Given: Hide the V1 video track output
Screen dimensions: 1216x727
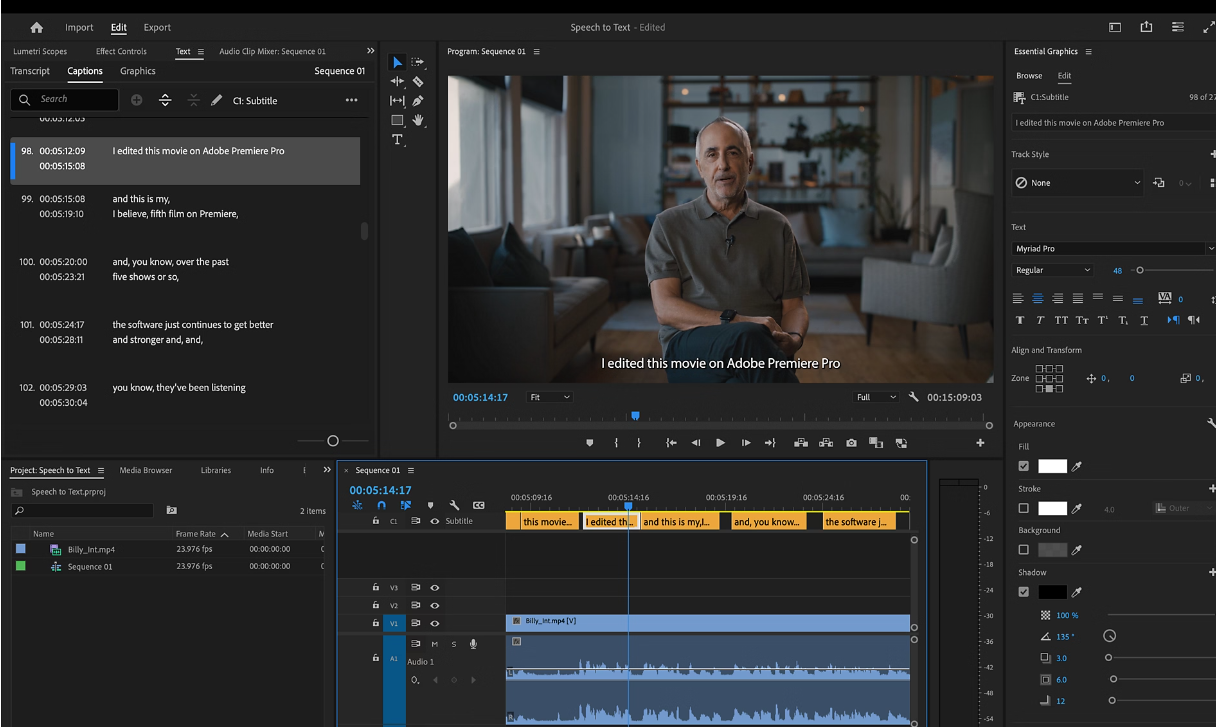Looking at the screenshot, I should 434,623.
